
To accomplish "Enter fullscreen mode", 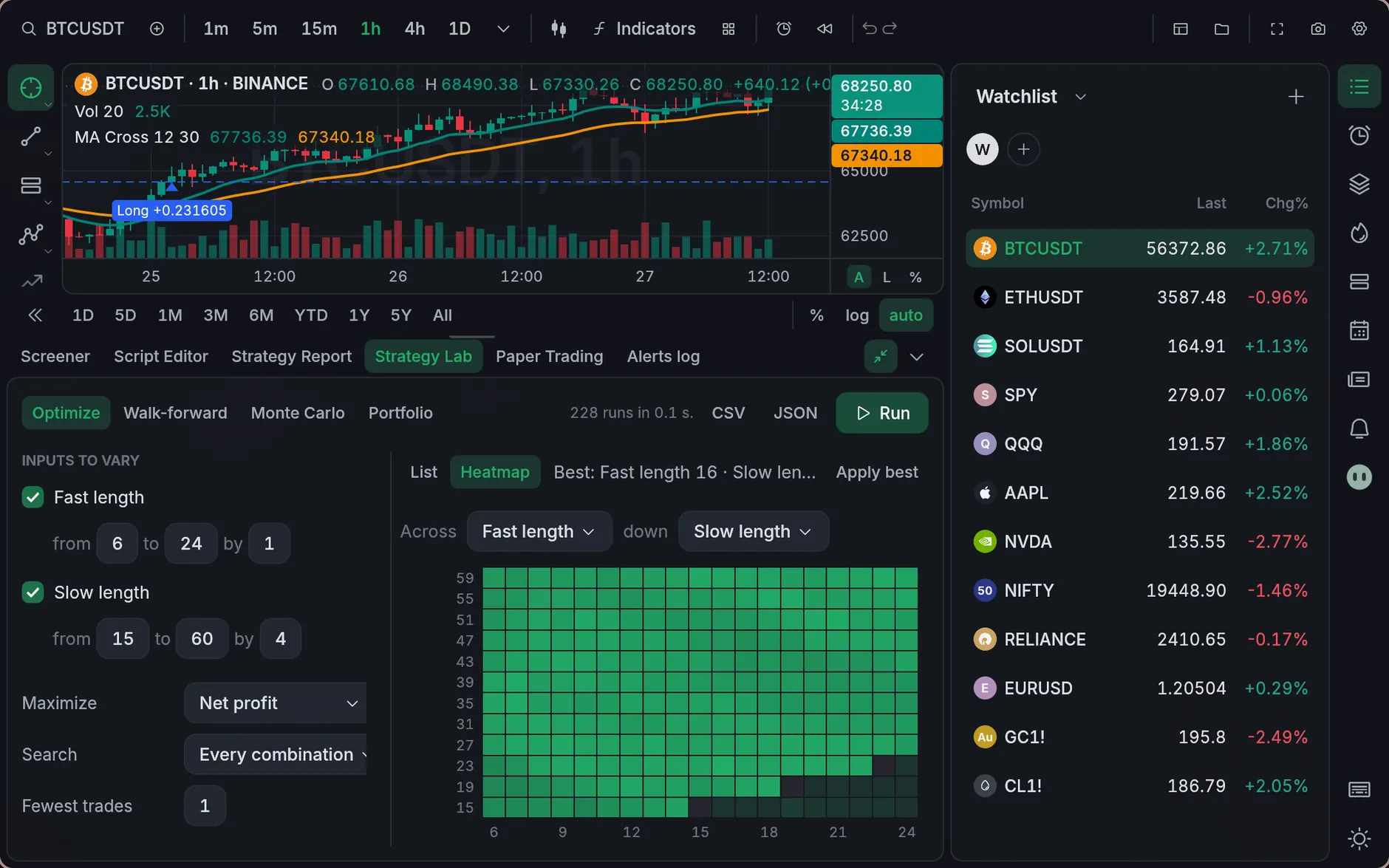I will pyautogui.click(x=1277, y=29).
